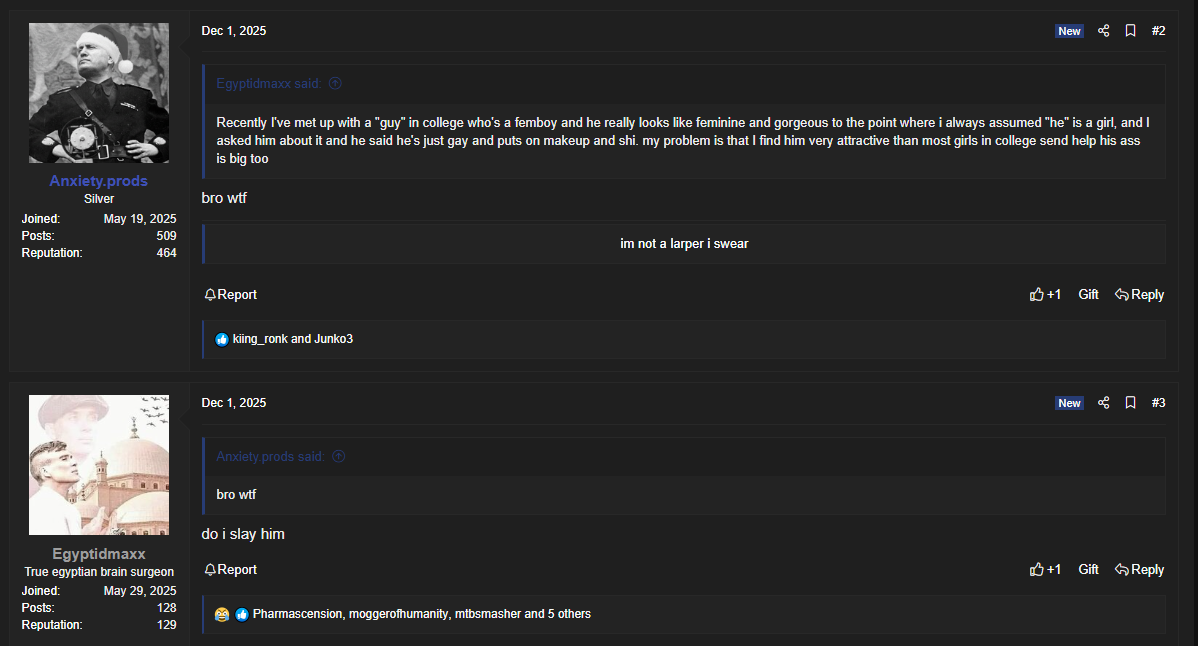This screenshot has width=1198, height=646.
Task: Open Egyptidmaxx avatar image
Action: point(98,465)
